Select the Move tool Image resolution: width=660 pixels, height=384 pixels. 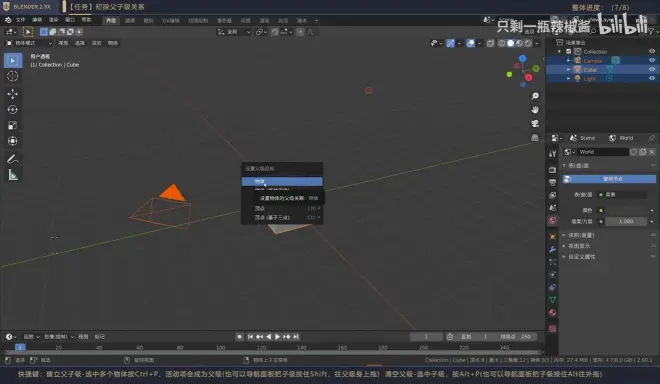point(13,93)
